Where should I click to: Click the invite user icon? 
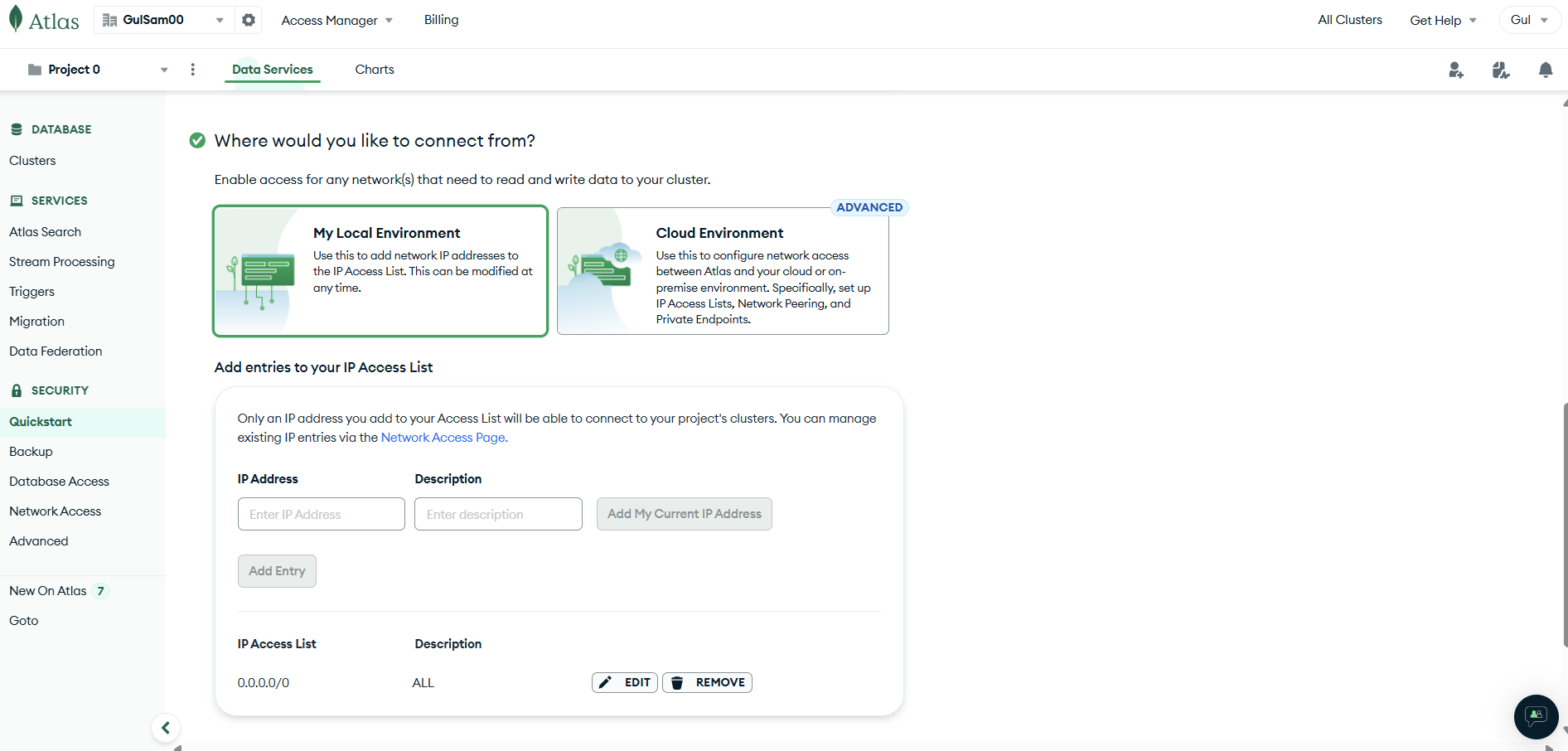tap(1455, 70)
